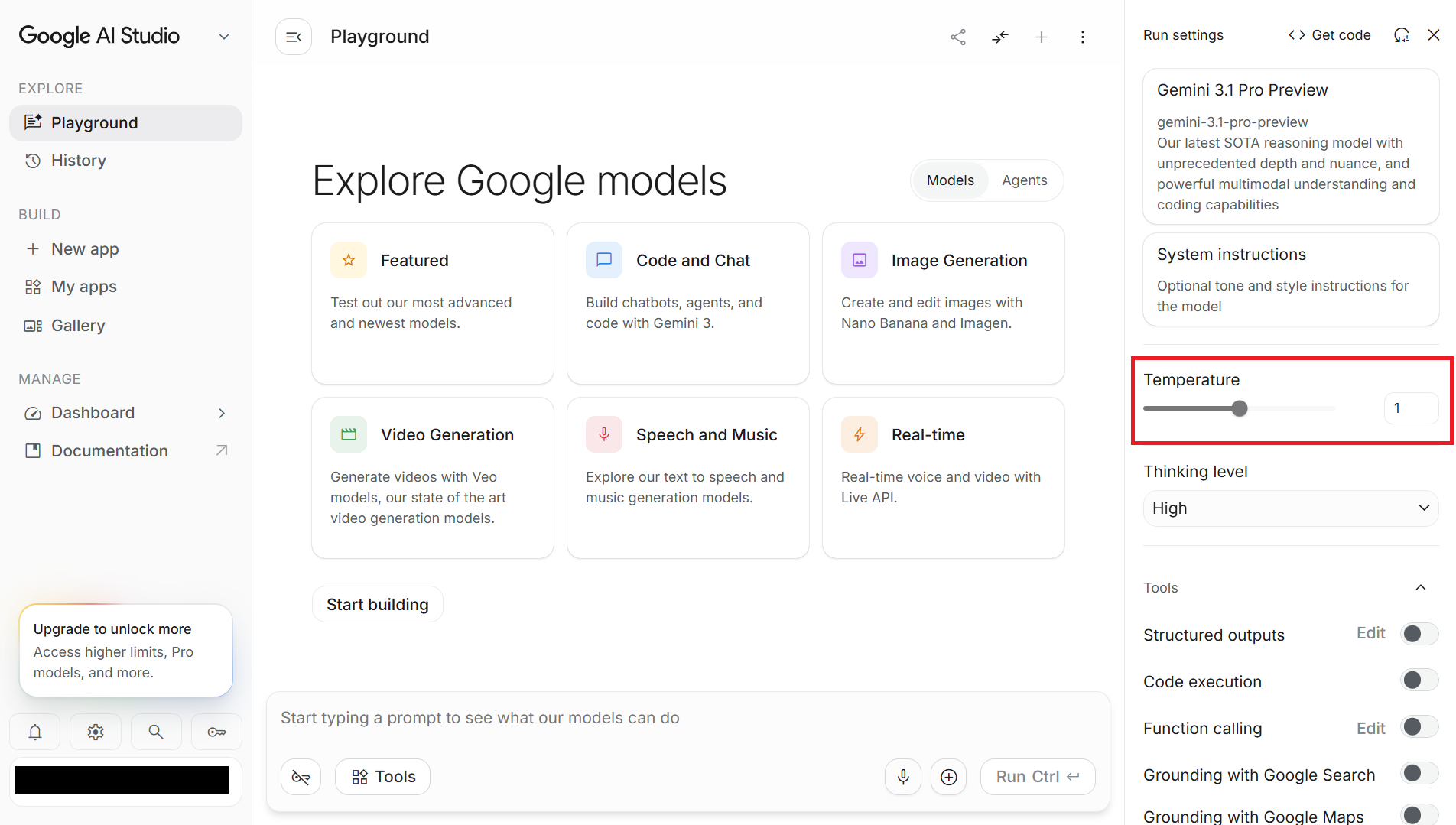This screenshot has width=1456, height=825.
Task: Click the Upgrade to unlock more banner
Action: pyautogui.click(x=126, y=651)
